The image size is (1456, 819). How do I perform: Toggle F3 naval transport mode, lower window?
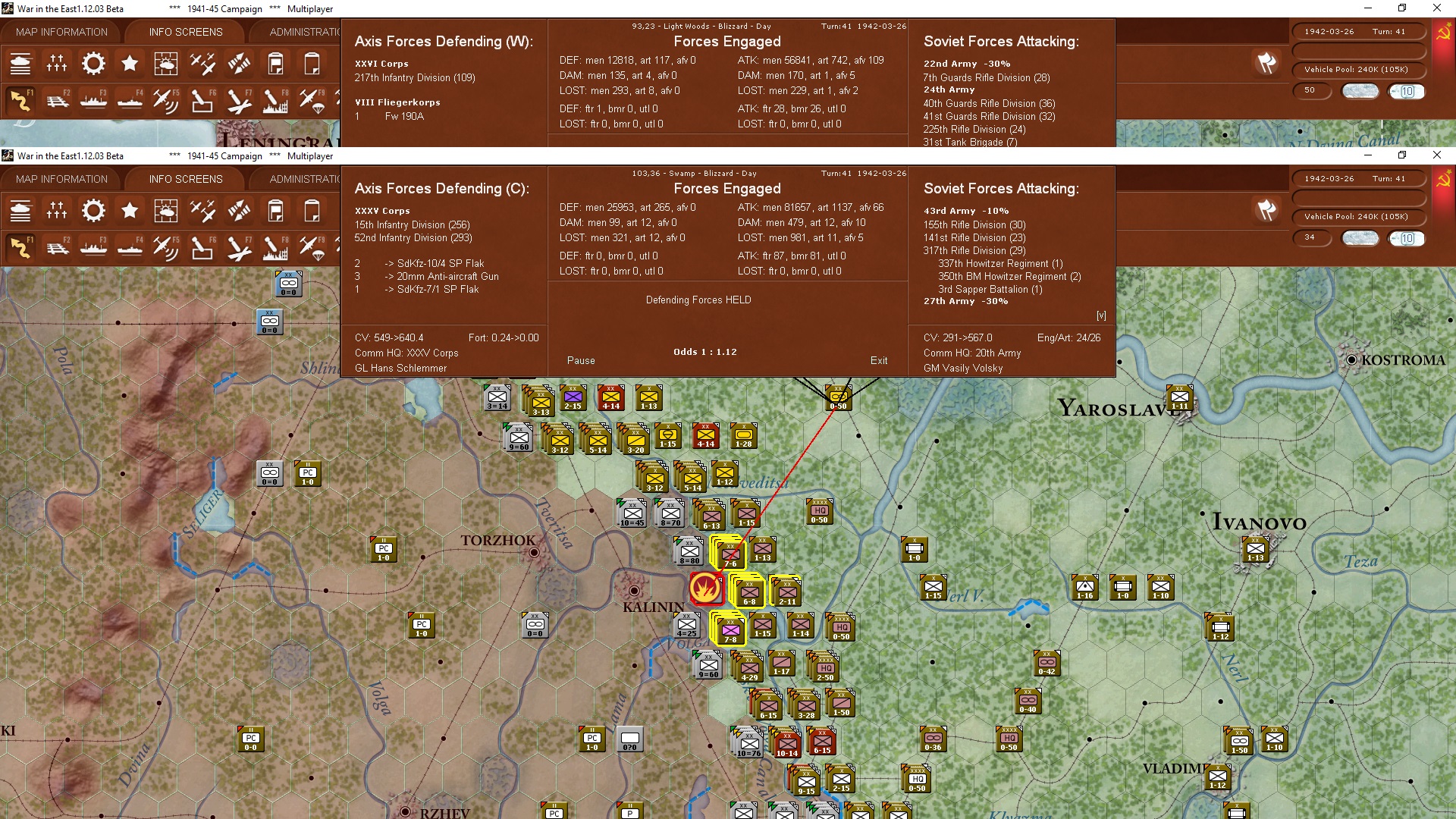point(93,247)
